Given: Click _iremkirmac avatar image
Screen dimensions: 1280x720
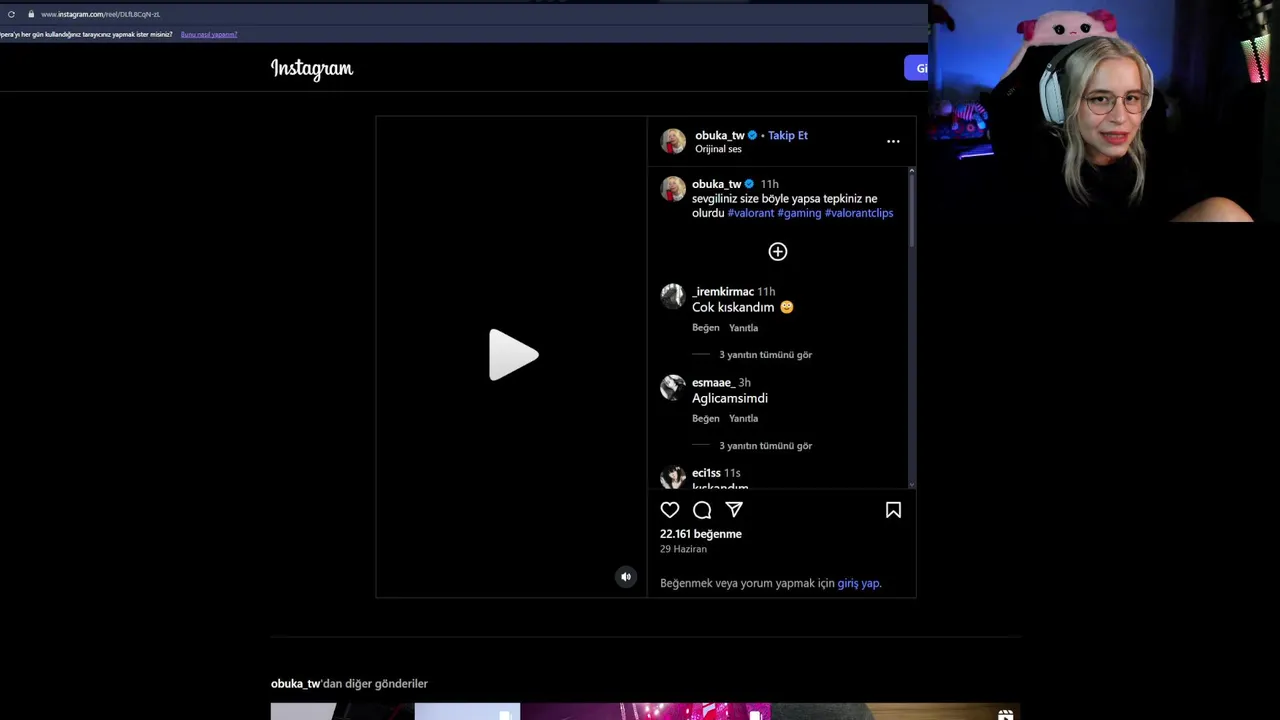Looking at the screenshot, I should pos(673,296).
